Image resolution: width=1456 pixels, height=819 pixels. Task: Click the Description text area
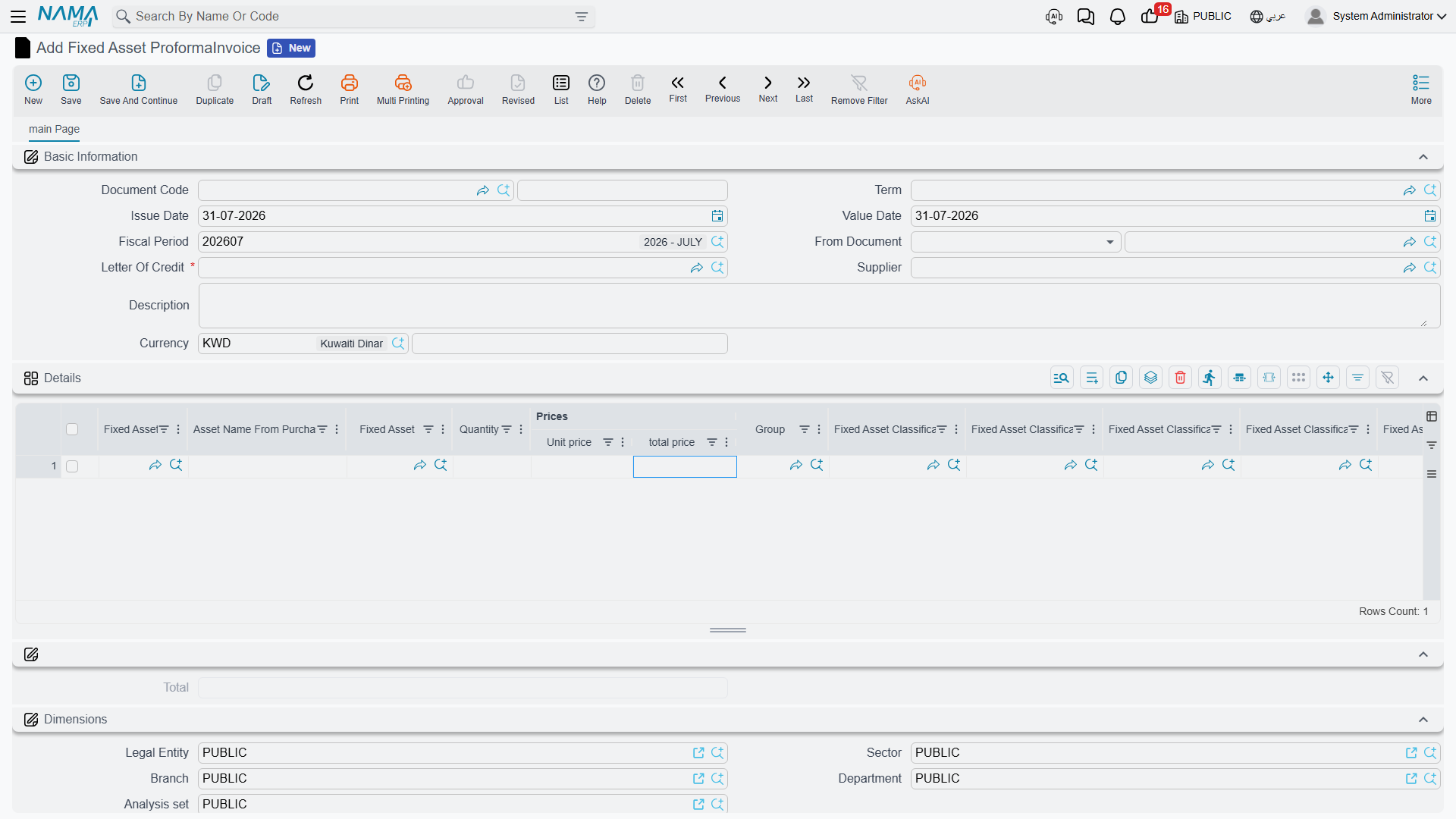point(819,306)
